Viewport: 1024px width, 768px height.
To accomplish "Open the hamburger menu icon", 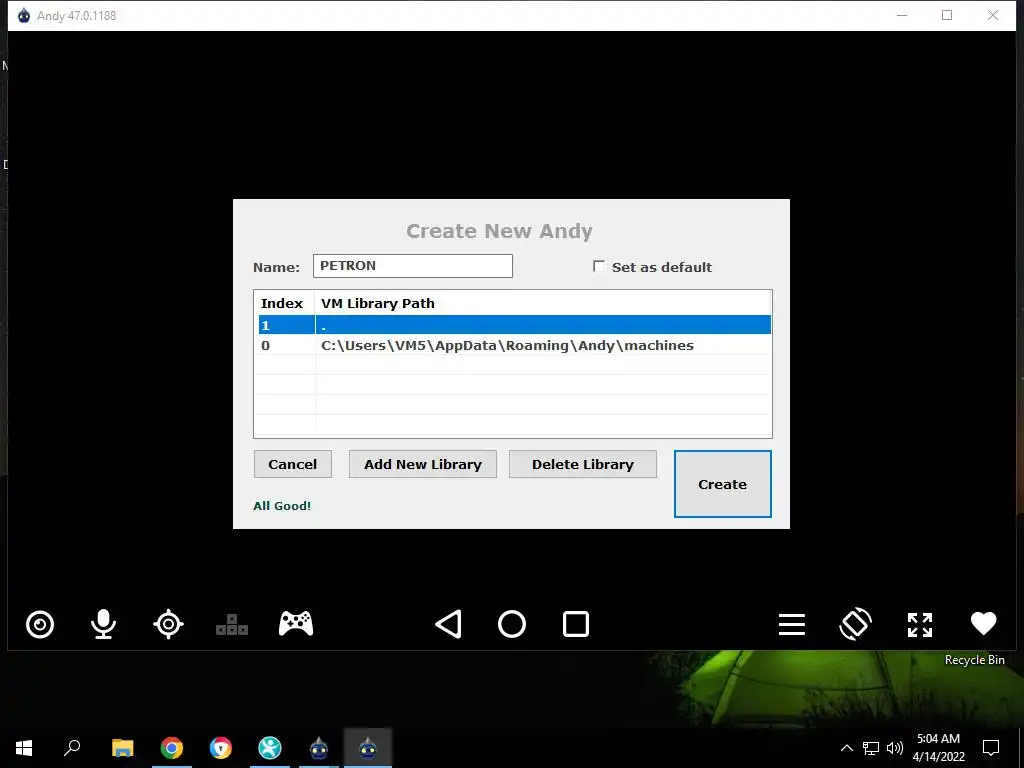I will (x=792, y=624).
